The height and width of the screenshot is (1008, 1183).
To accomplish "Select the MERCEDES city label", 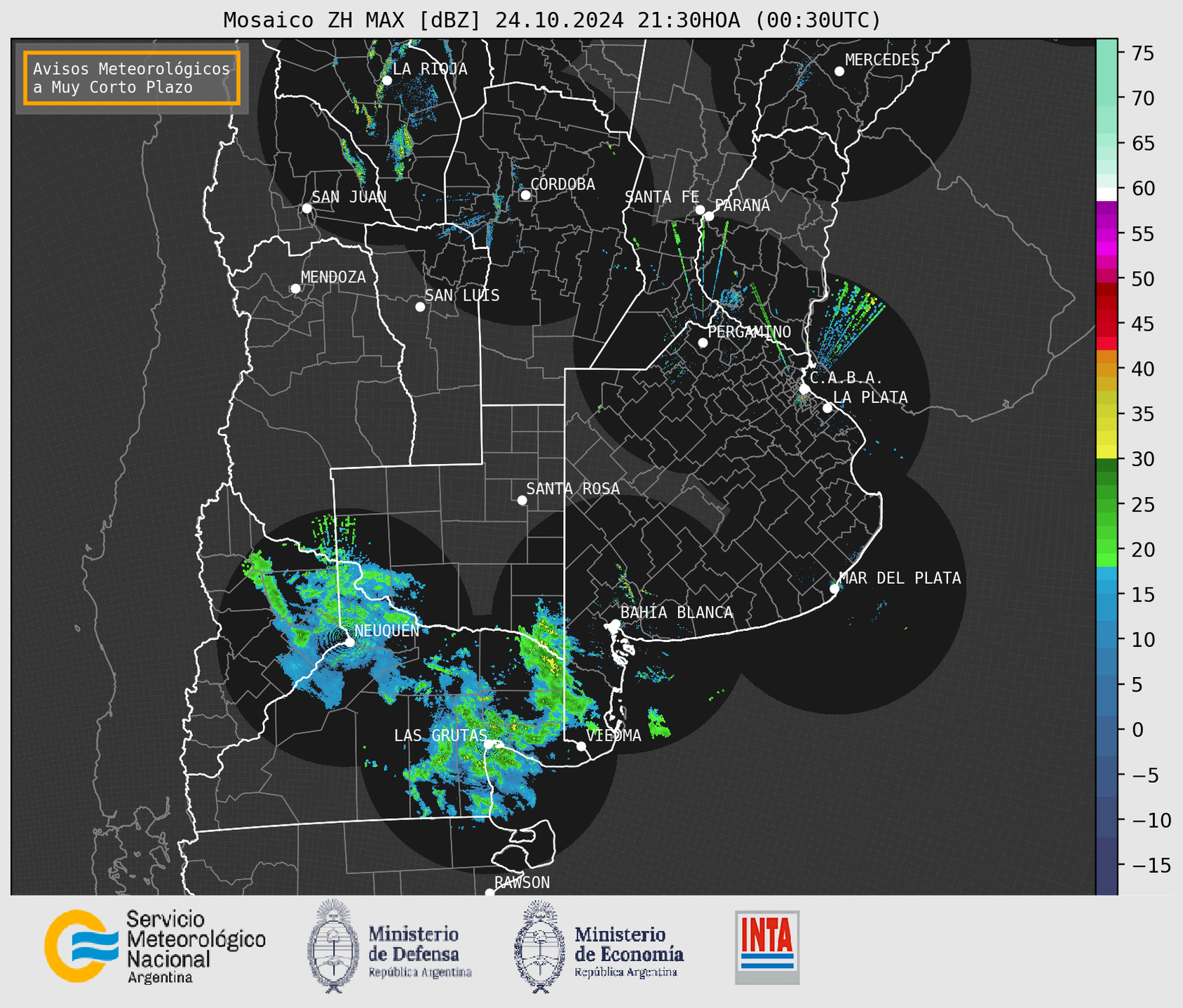I will [882, 60].
